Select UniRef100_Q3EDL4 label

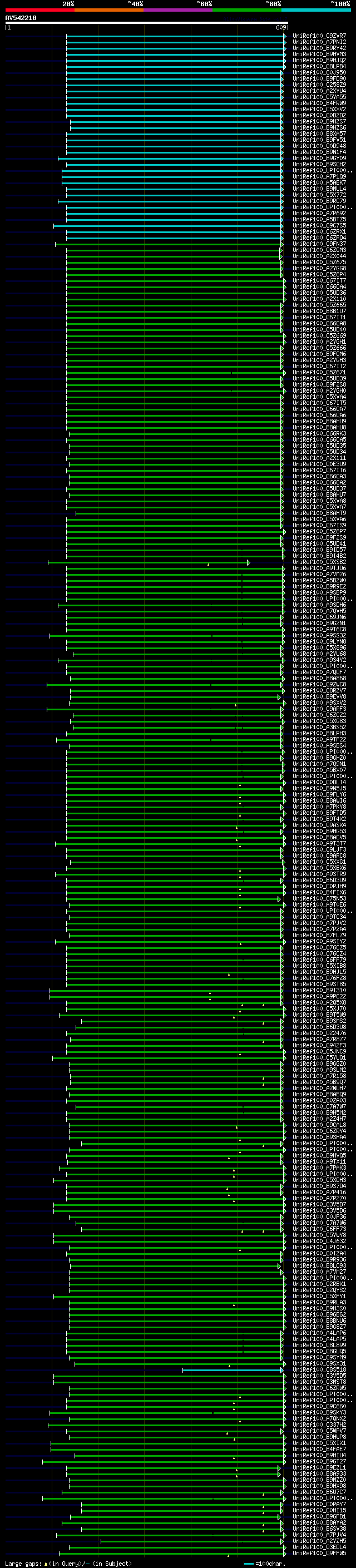point(319,1547)
